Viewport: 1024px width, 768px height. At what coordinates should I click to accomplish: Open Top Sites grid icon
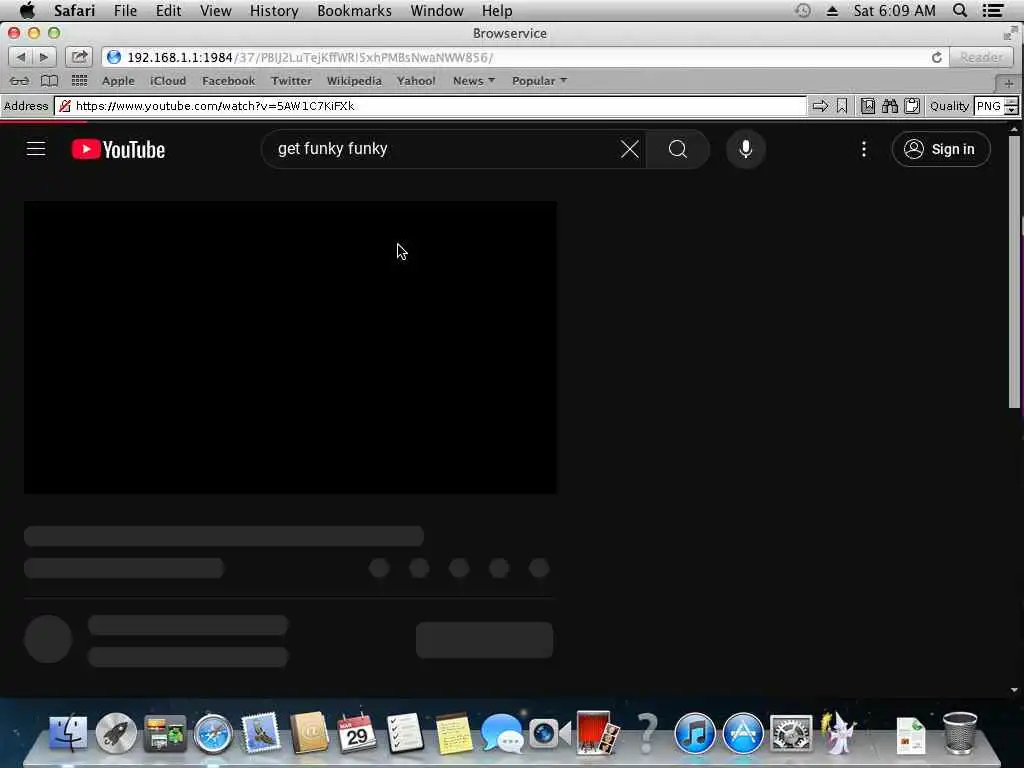point(79,81)
